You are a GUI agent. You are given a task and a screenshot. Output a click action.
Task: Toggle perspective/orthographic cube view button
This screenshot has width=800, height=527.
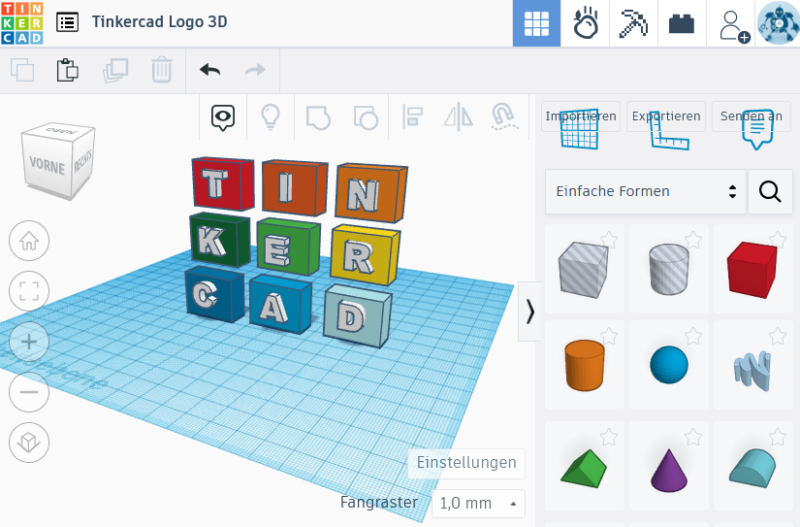[29, 442]
